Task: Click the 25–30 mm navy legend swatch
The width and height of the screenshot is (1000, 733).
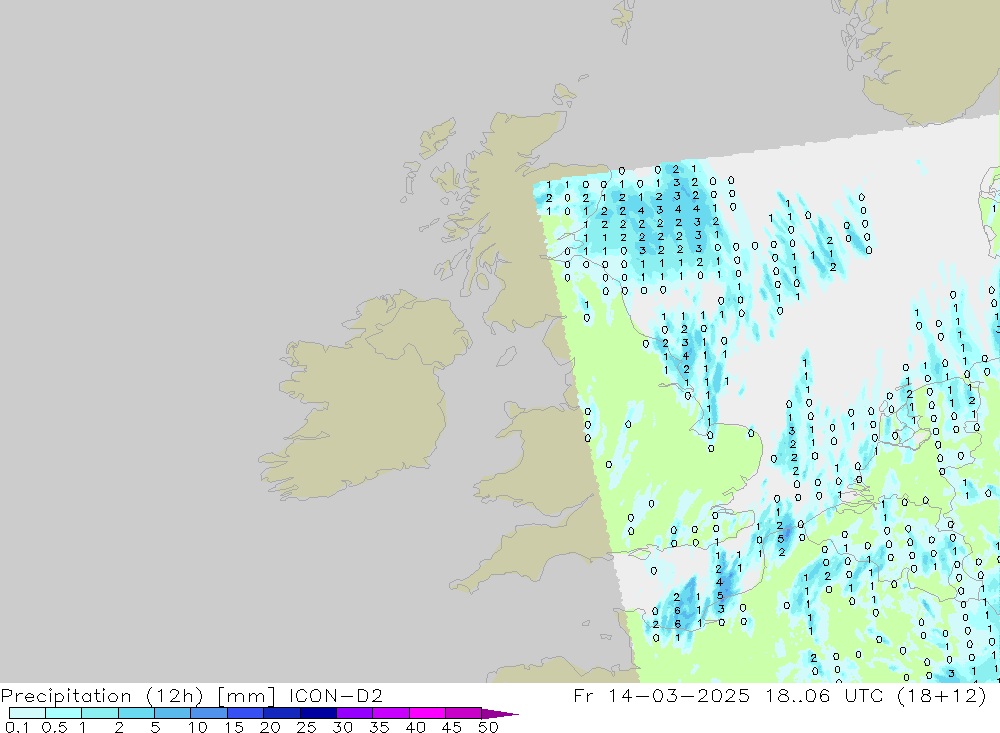Action: 318,713
